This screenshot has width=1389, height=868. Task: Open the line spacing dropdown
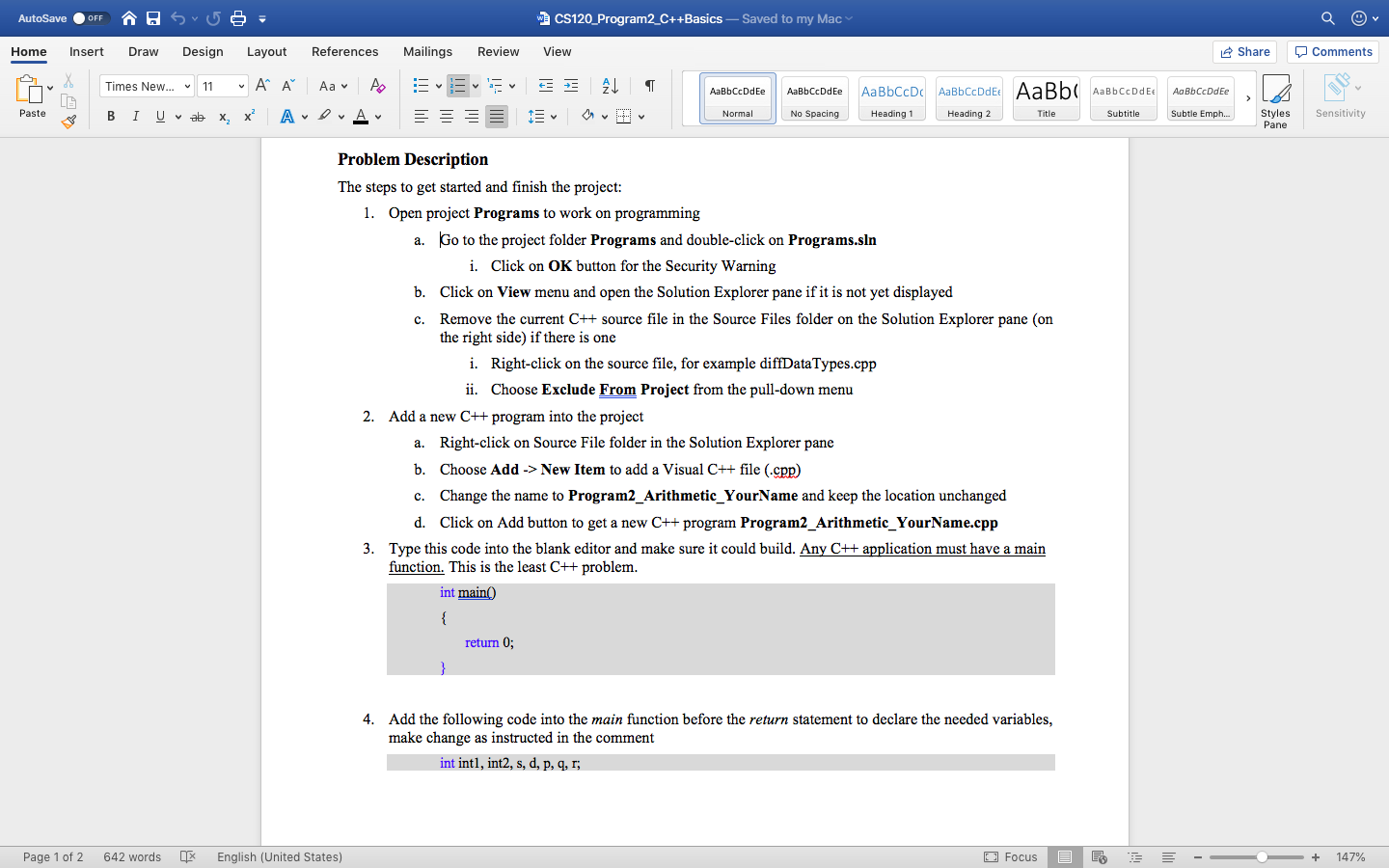(545, 116)
